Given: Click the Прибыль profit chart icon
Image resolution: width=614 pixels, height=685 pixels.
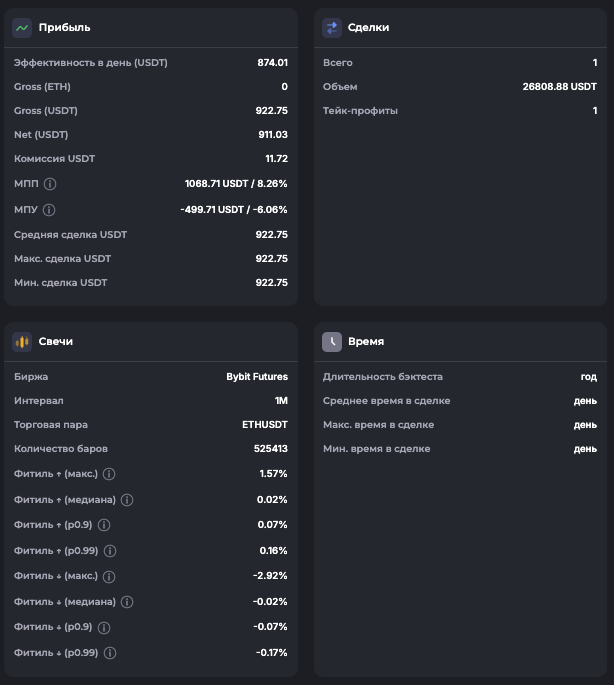Looking at the screenshot, I should point(22,28).
